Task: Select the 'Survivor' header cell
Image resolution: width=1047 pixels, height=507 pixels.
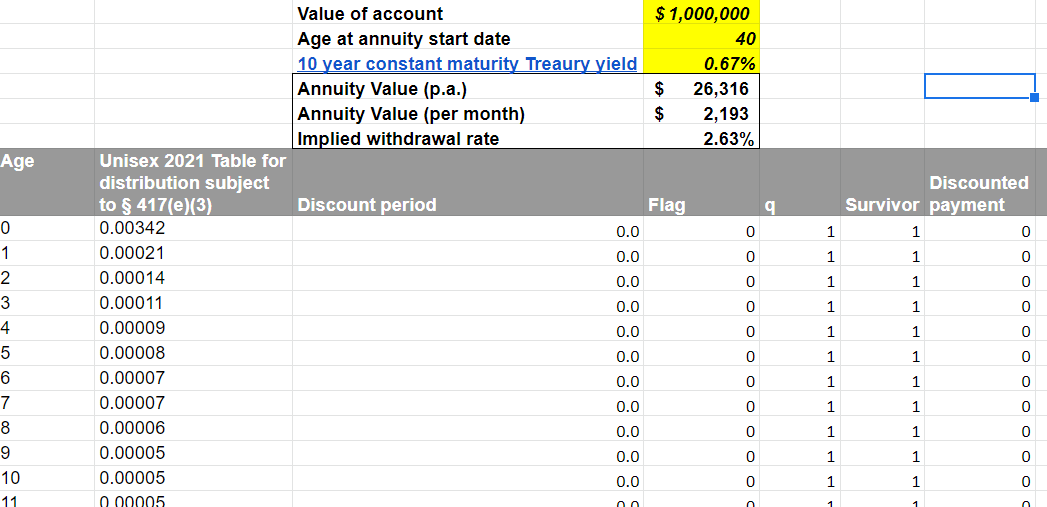Action: tap(882, 182)
